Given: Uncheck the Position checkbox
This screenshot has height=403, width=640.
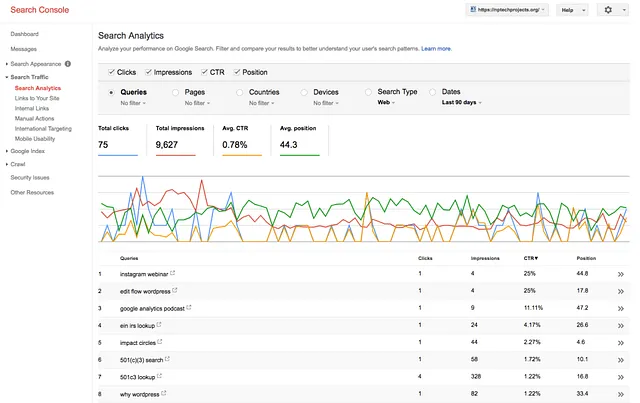Looking at the screenshot, I should click(237, 72).
